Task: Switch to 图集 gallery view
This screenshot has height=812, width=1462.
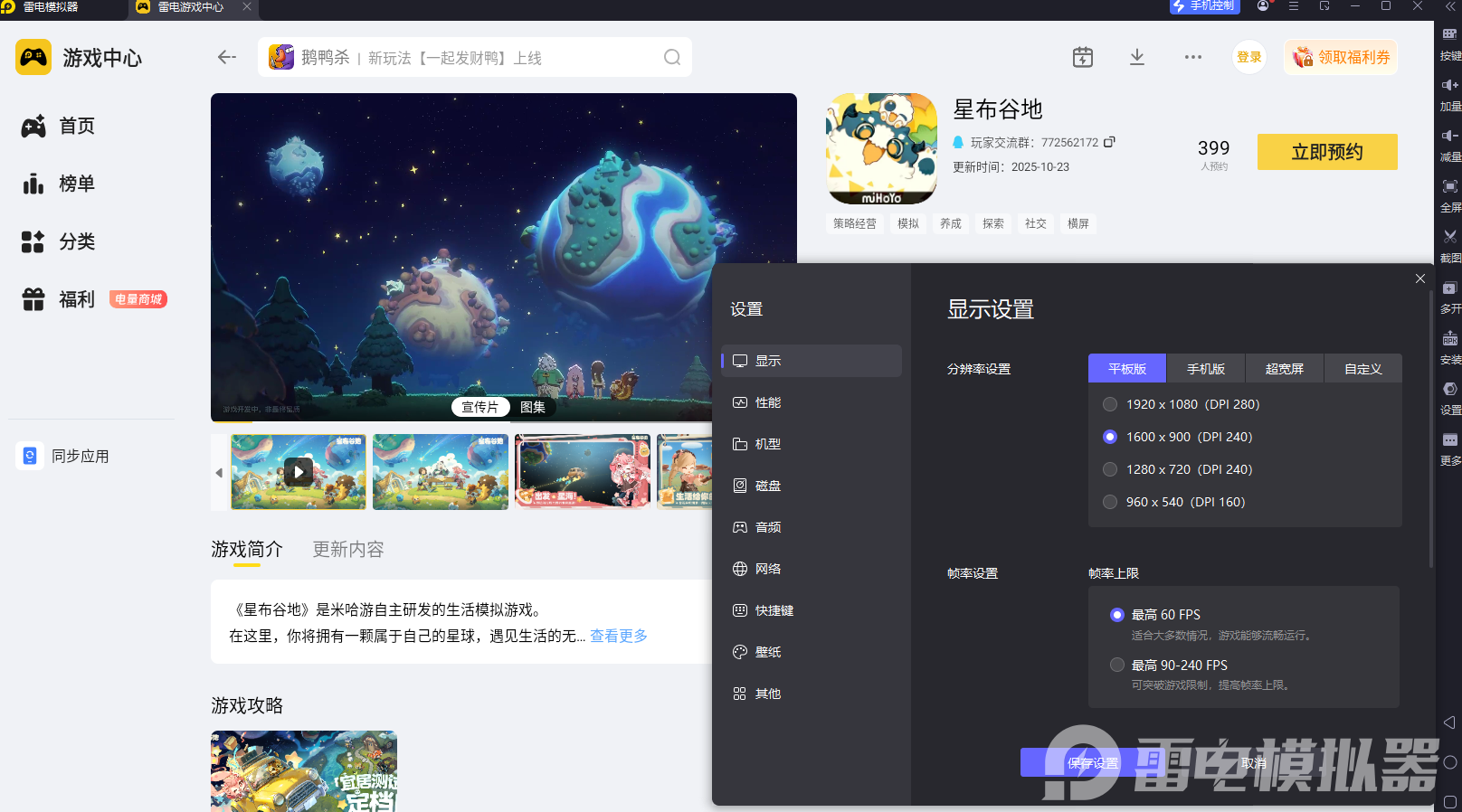Action: (533, 407)
